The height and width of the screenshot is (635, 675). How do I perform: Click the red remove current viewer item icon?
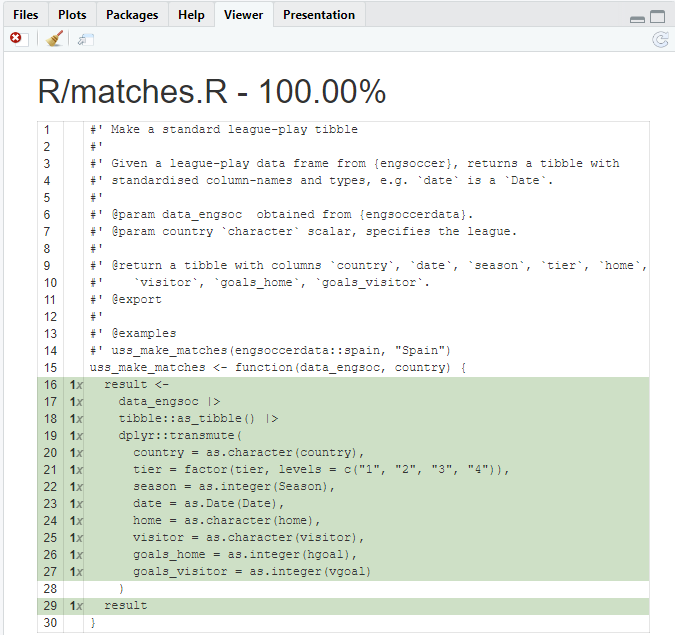point(16,38)
